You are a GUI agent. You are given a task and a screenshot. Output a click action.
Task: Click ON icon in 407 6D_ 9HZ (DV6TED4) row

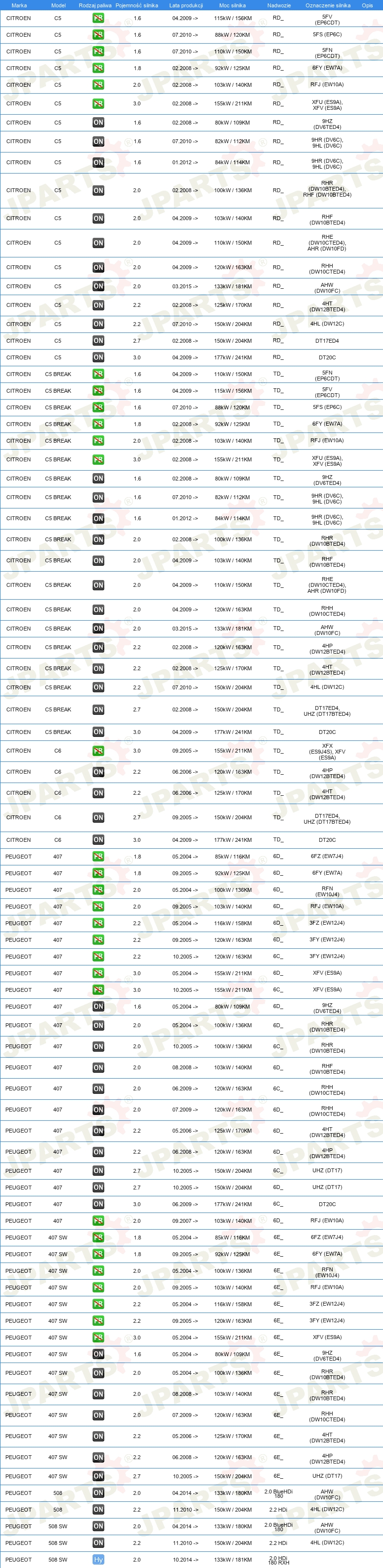coord(98,1007)
